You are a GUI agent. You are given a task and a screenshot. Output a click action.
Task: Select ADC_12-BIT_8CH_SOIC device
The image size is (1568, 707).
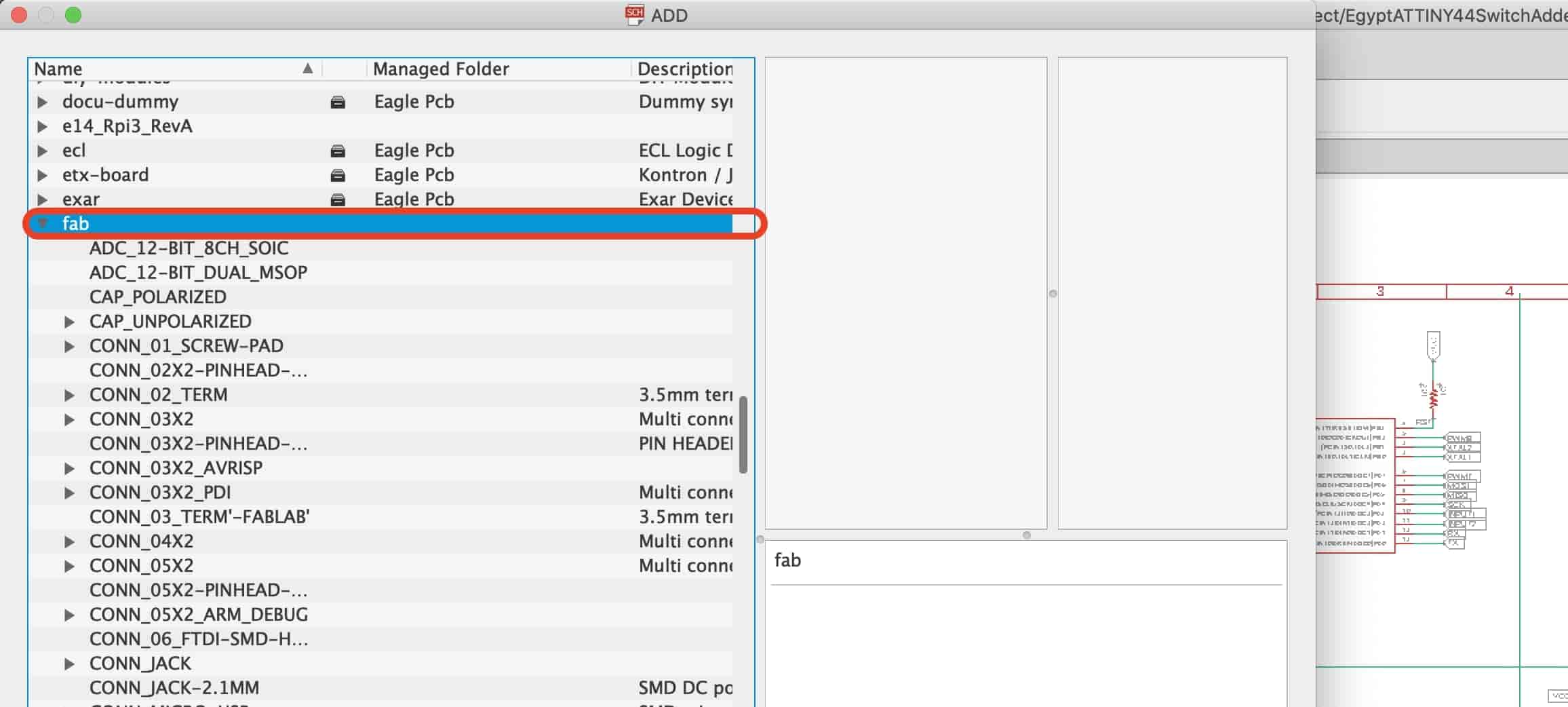(x=189, y=248)
